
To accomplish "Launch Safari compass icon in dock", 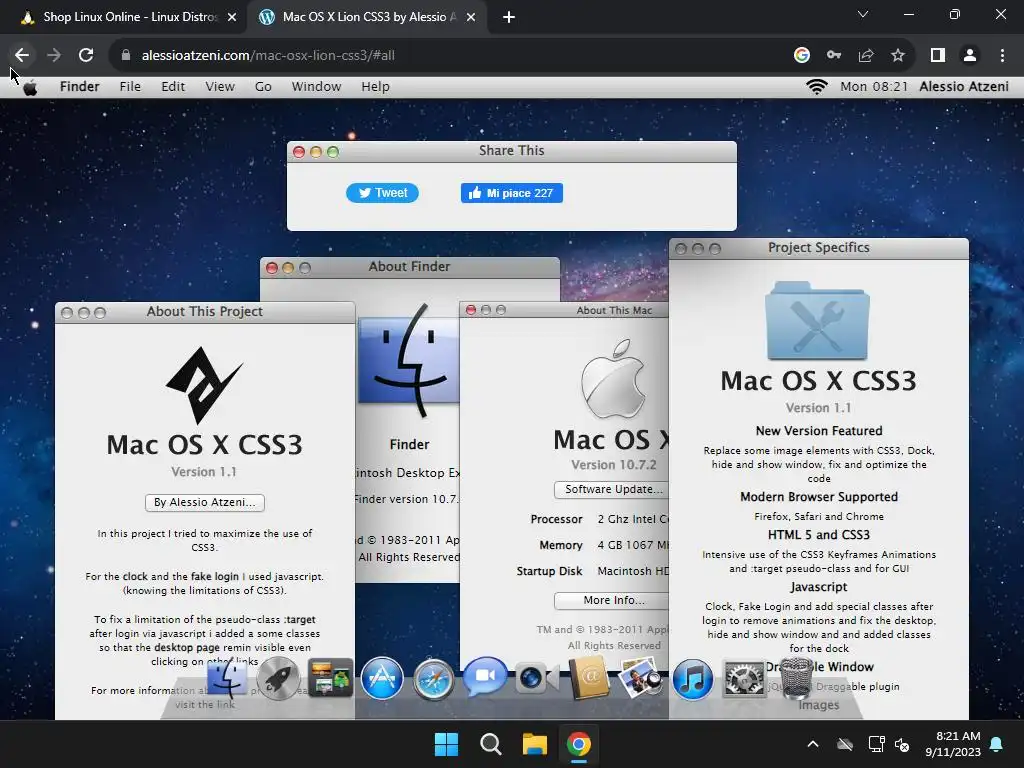I will (x=433, y=679).
